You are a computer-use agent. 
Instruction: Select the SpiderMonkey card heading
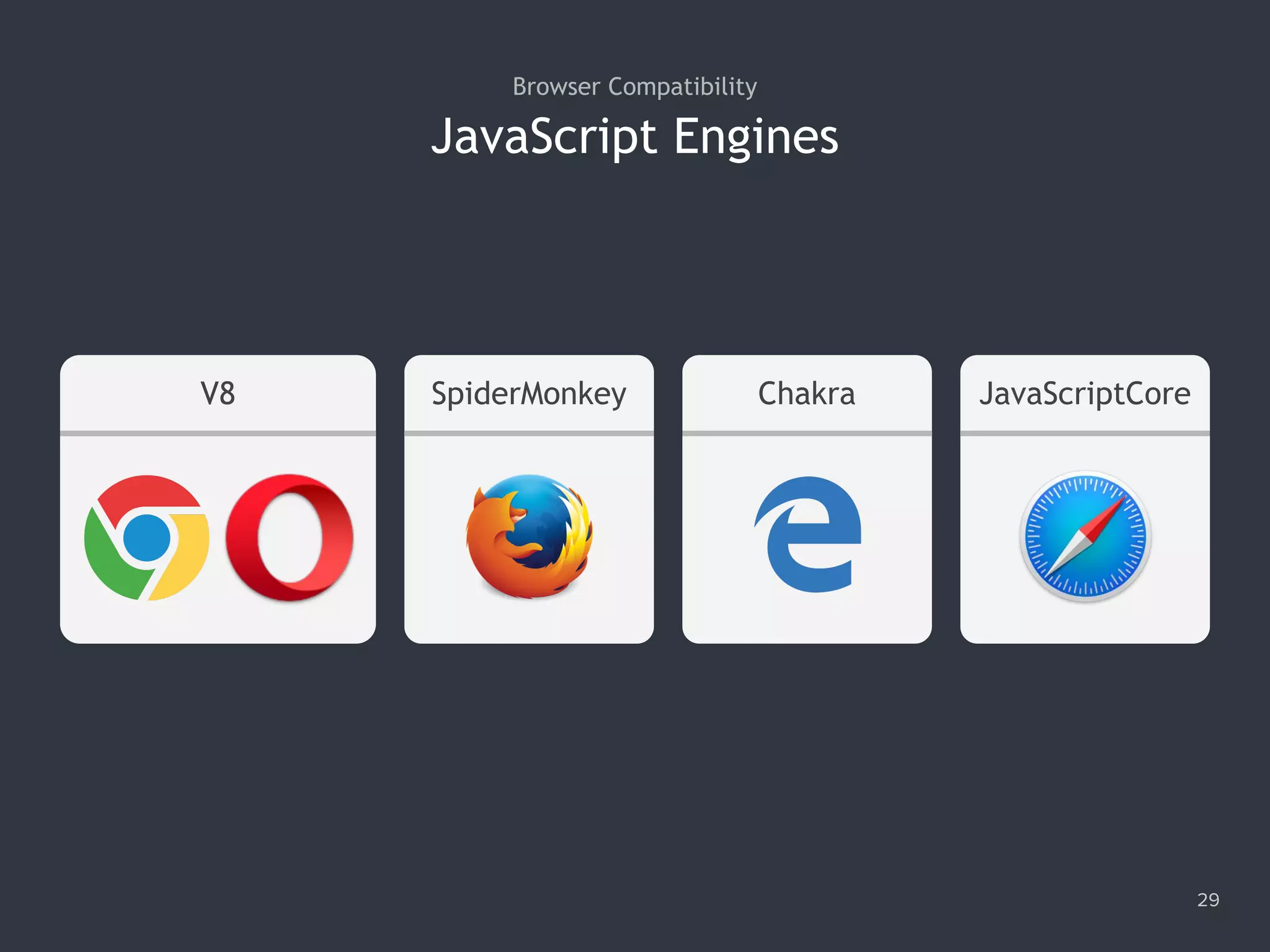529,395
